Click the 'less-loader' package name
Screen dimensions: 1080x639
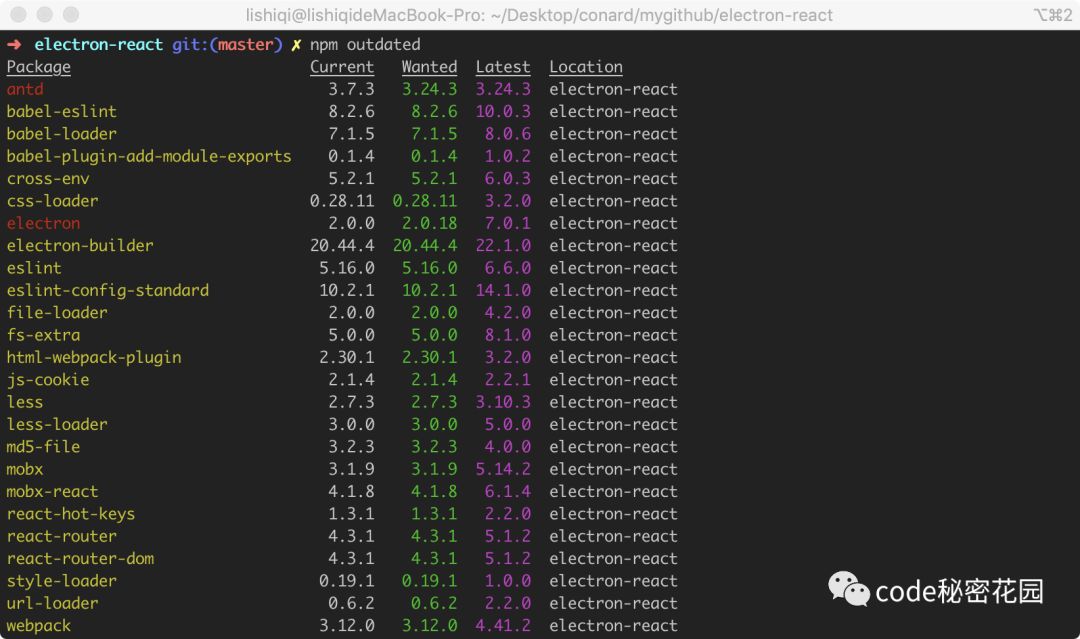[56, 424]
